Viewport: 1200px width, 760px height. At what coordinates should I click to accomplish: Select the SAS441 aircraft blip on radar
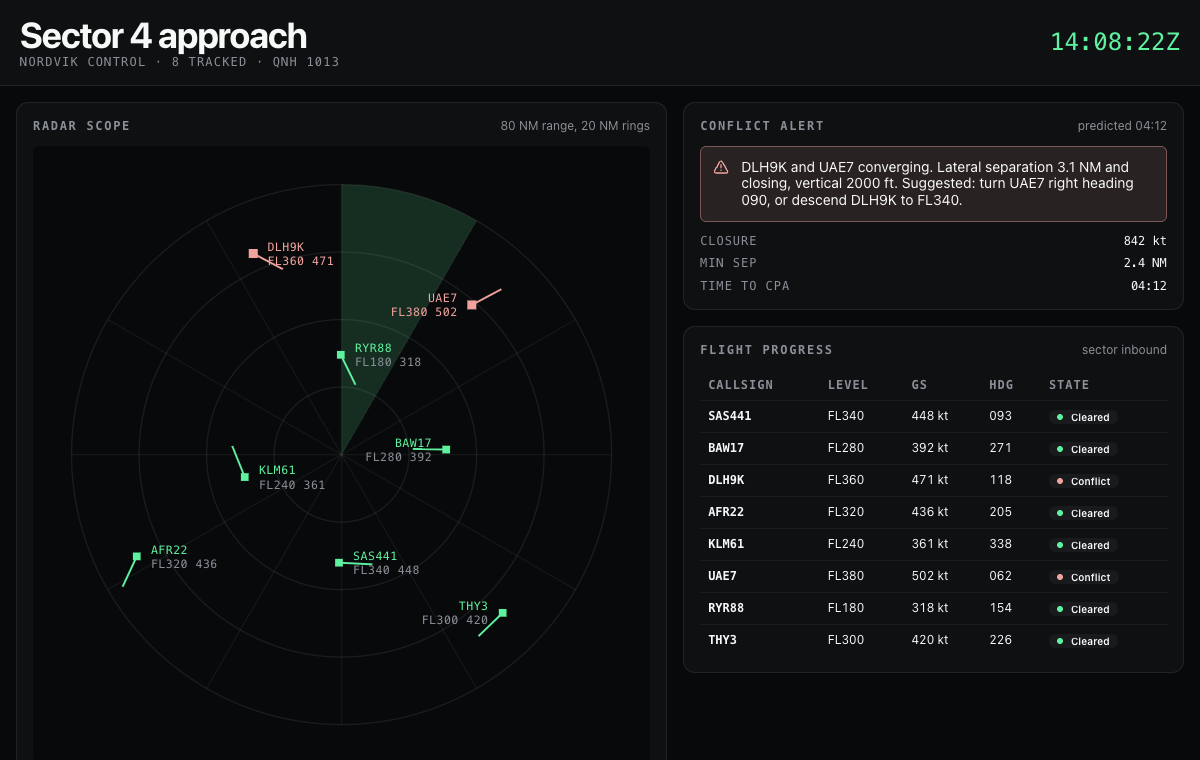click(339, 563)
